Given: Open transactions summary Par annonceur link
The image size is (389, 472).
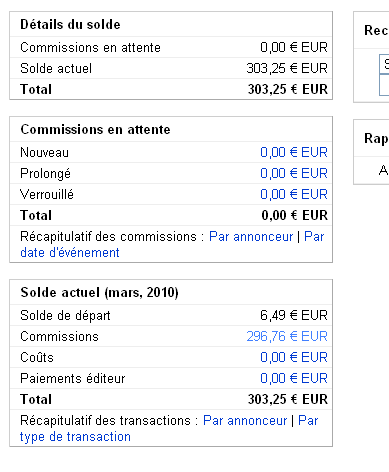Looking at the screenshot, I should [245, 421].
